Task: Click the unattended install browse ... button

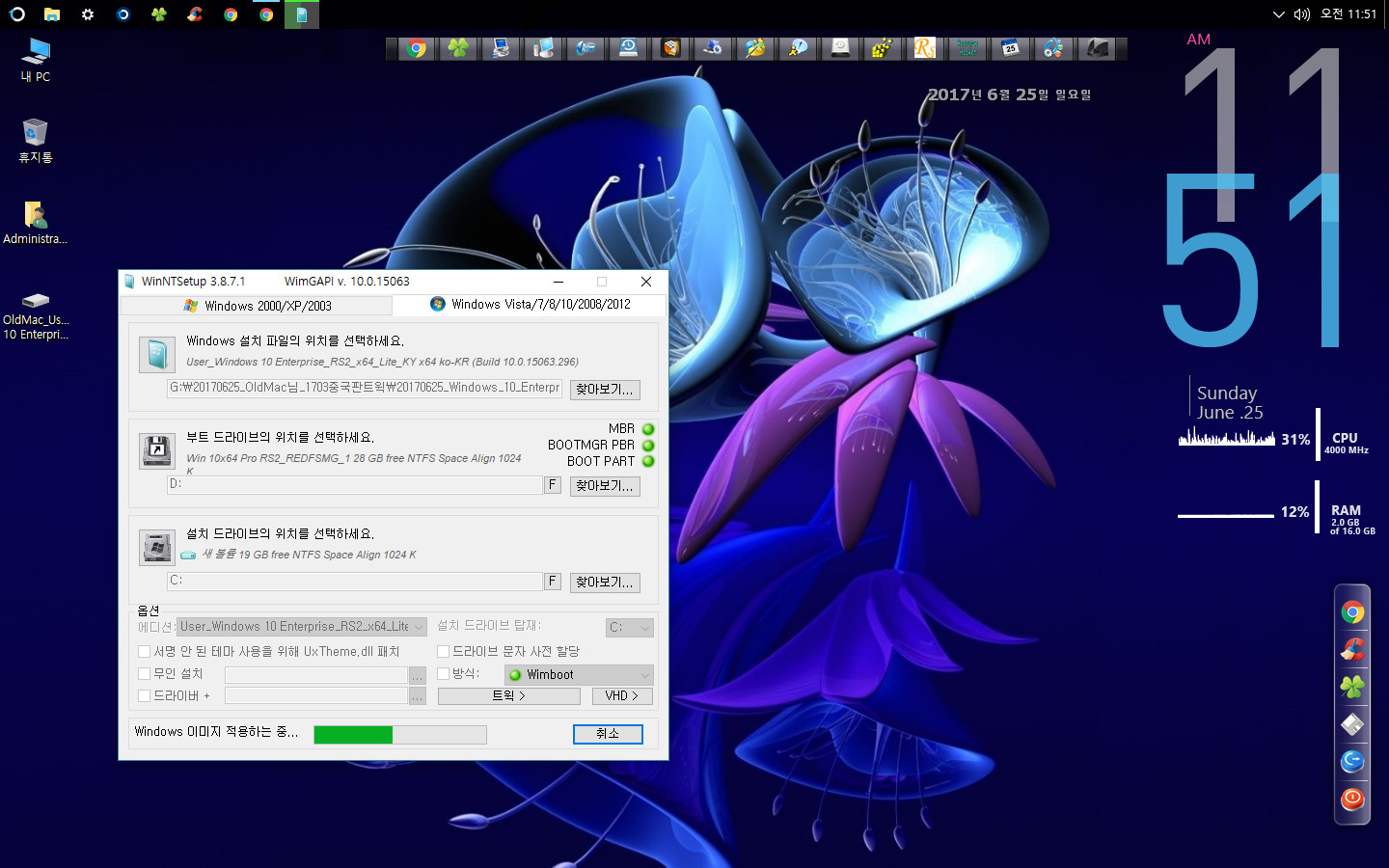Action: 418,675
